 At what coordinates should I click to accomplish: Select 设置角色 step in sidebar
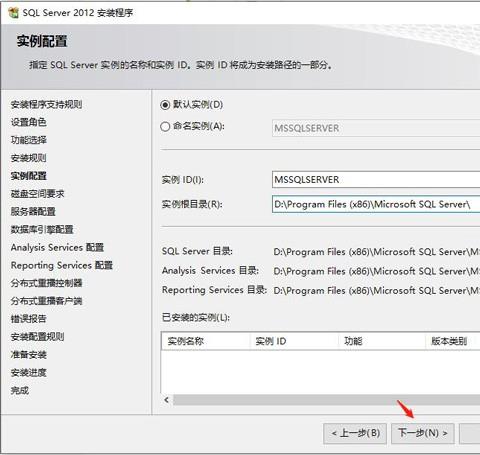28,122
